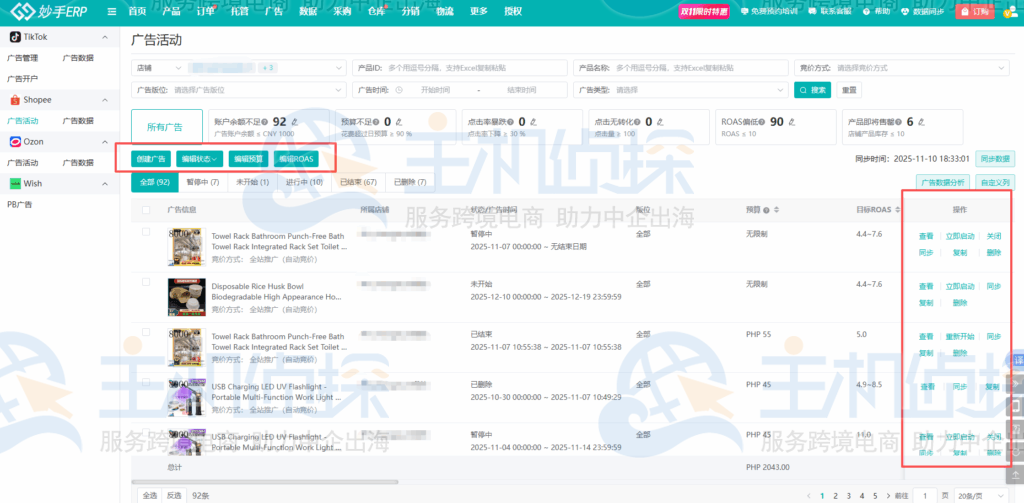Edit the 产品即将售罄 threshold pencil icon
Image resolution: width=1024 pixels, height=503 pixels.
pos(921,122)
